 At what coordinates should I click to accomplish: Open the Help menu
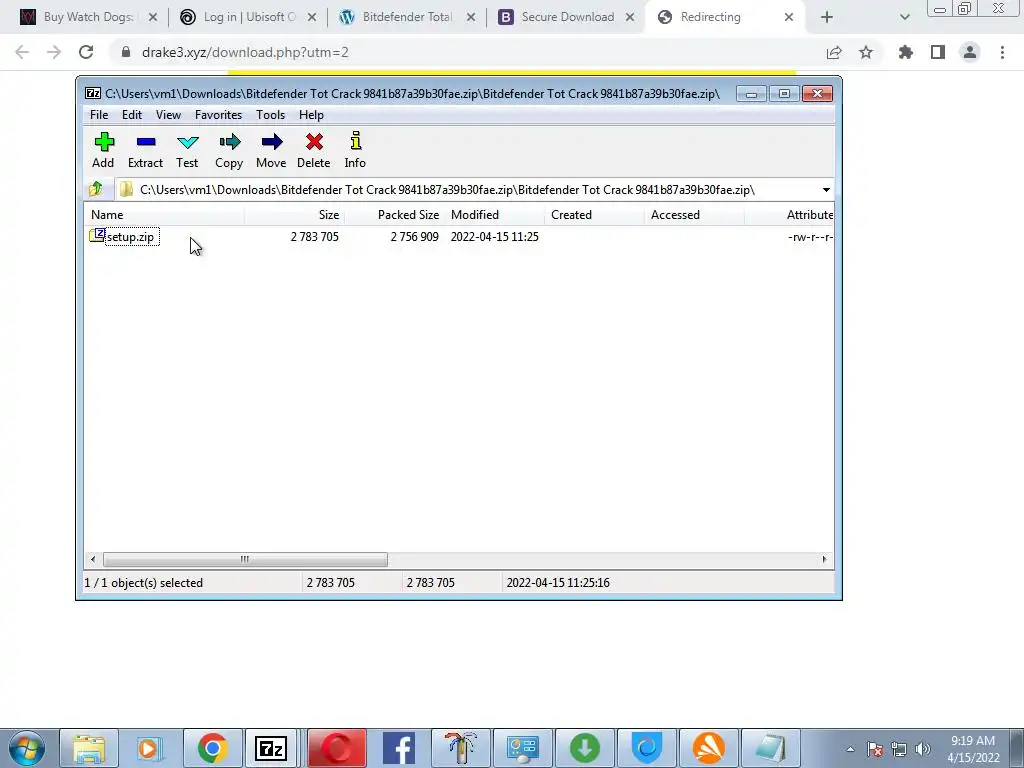(312, 115)
